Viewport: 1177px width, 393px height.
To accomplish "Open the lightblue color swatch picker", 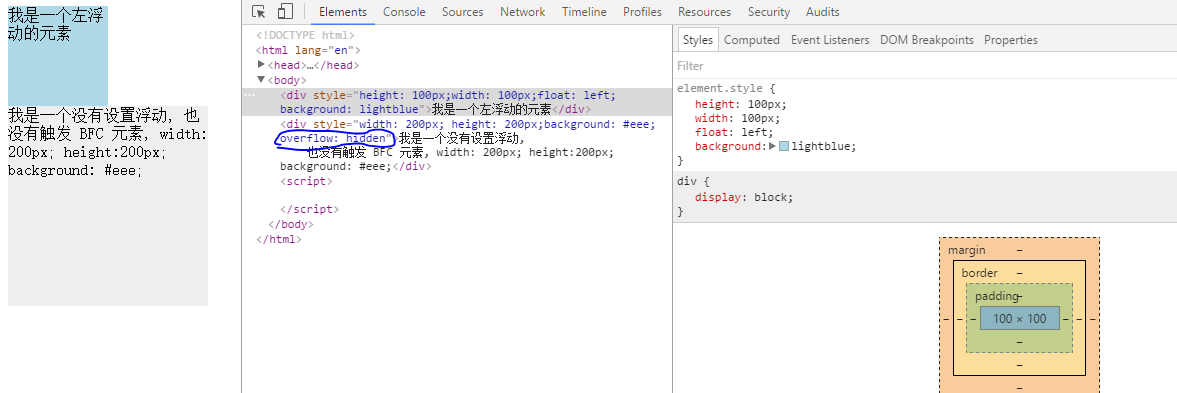I will pyautogui.click(x=784, y=146).
